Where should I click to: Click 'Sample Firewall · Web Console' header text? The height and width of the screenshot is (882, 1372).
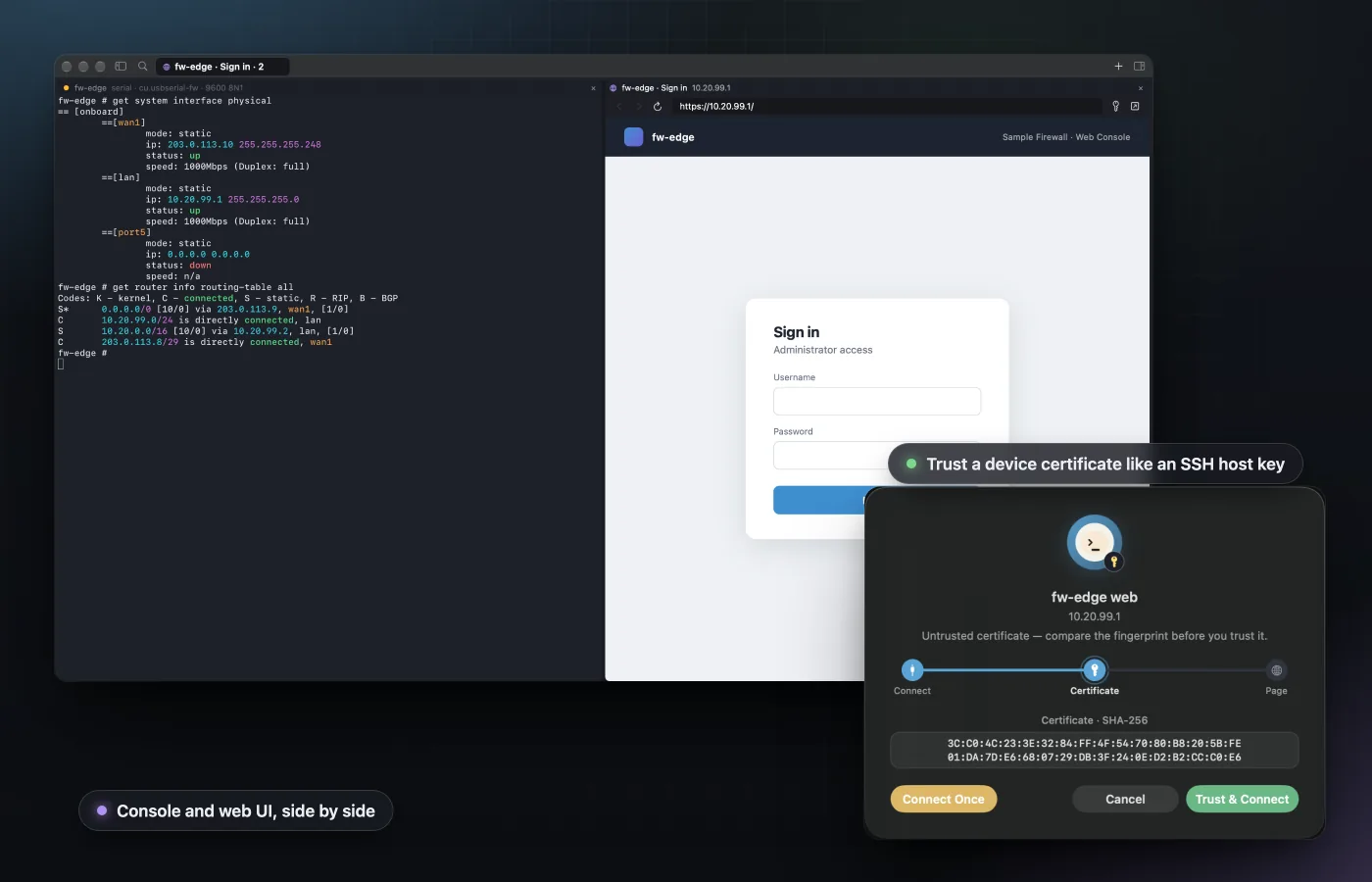[1066, 137]
